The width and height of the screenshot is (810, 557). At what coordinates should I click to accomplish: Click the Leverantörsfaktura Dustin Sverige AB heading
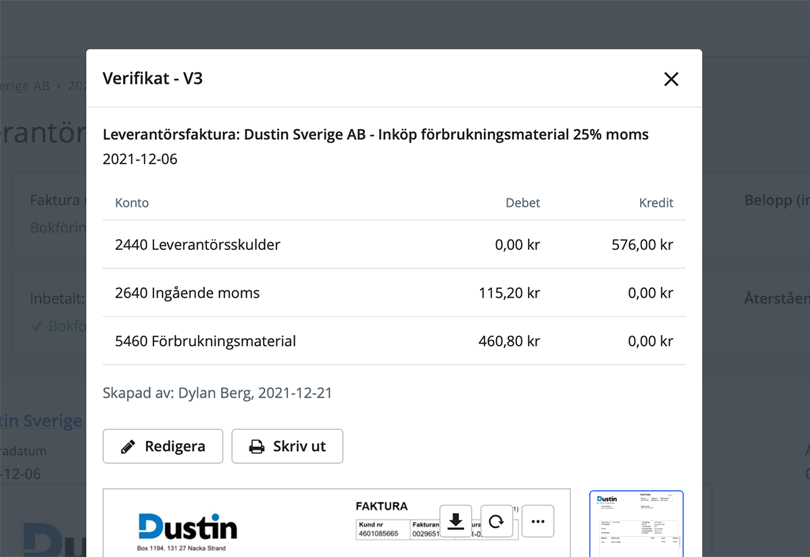pos(376,134)
